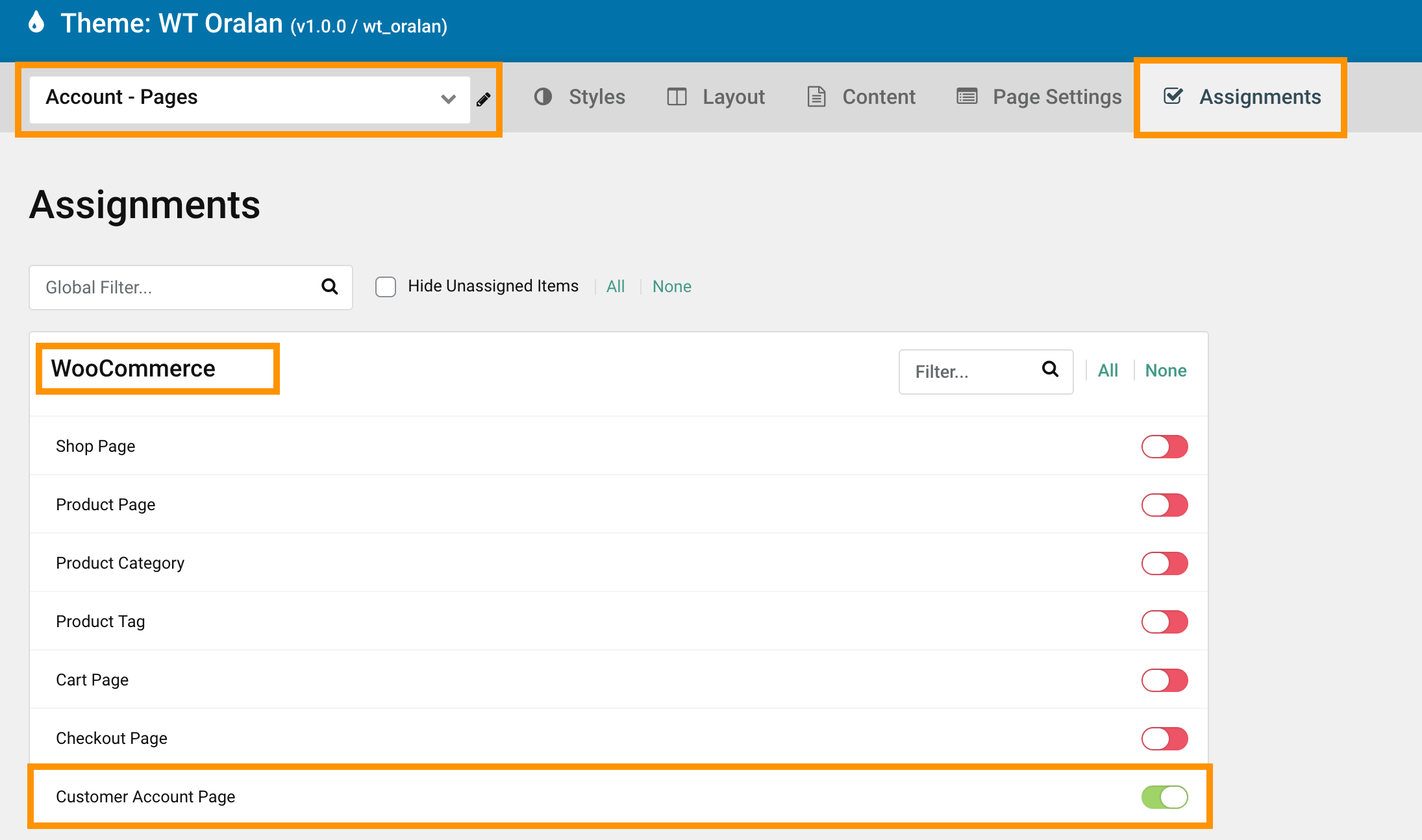The width and height of the screenshot is (1422, 840).
Task: Disable the Customer Account Page toggle
Action: point(1164,797)
